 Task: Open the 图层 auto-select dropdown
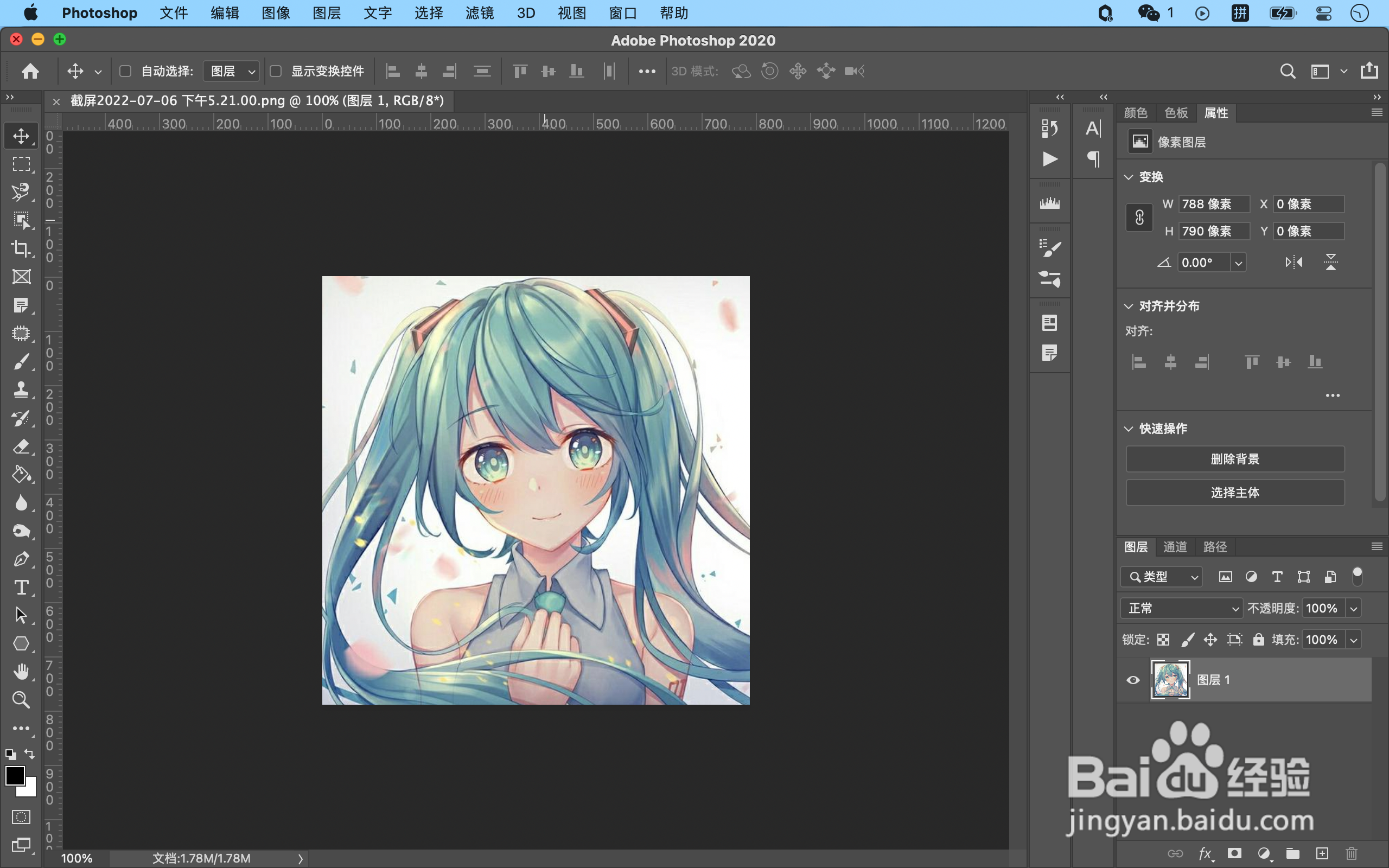click(x=231, y=71)
